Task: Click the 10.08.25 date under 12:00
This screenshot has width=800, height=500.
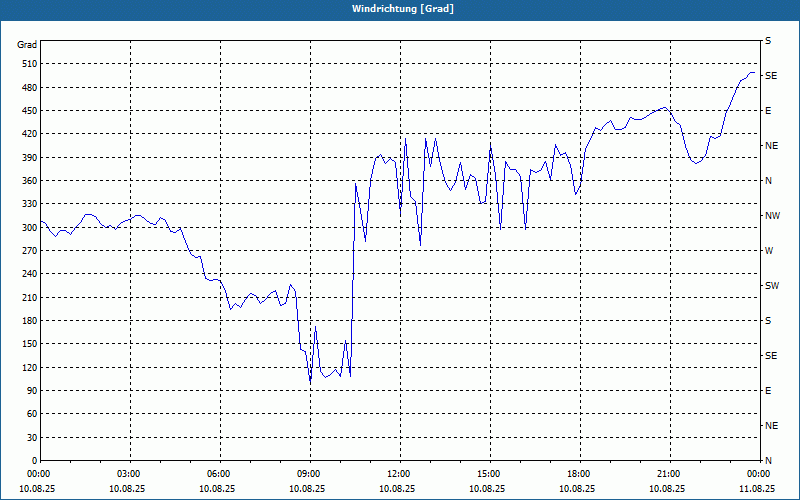Action: [x=397, y=489]
